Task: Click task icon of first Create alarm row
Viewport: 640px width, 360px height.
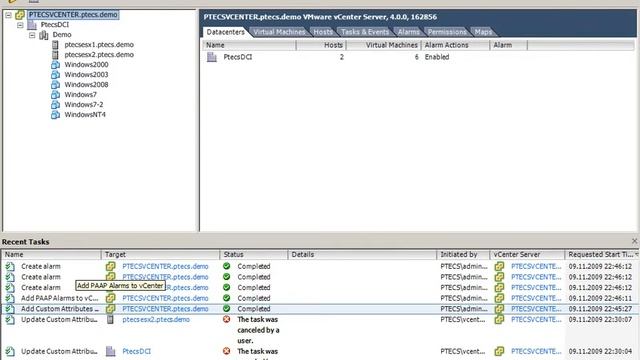Action: click(10, 267)
